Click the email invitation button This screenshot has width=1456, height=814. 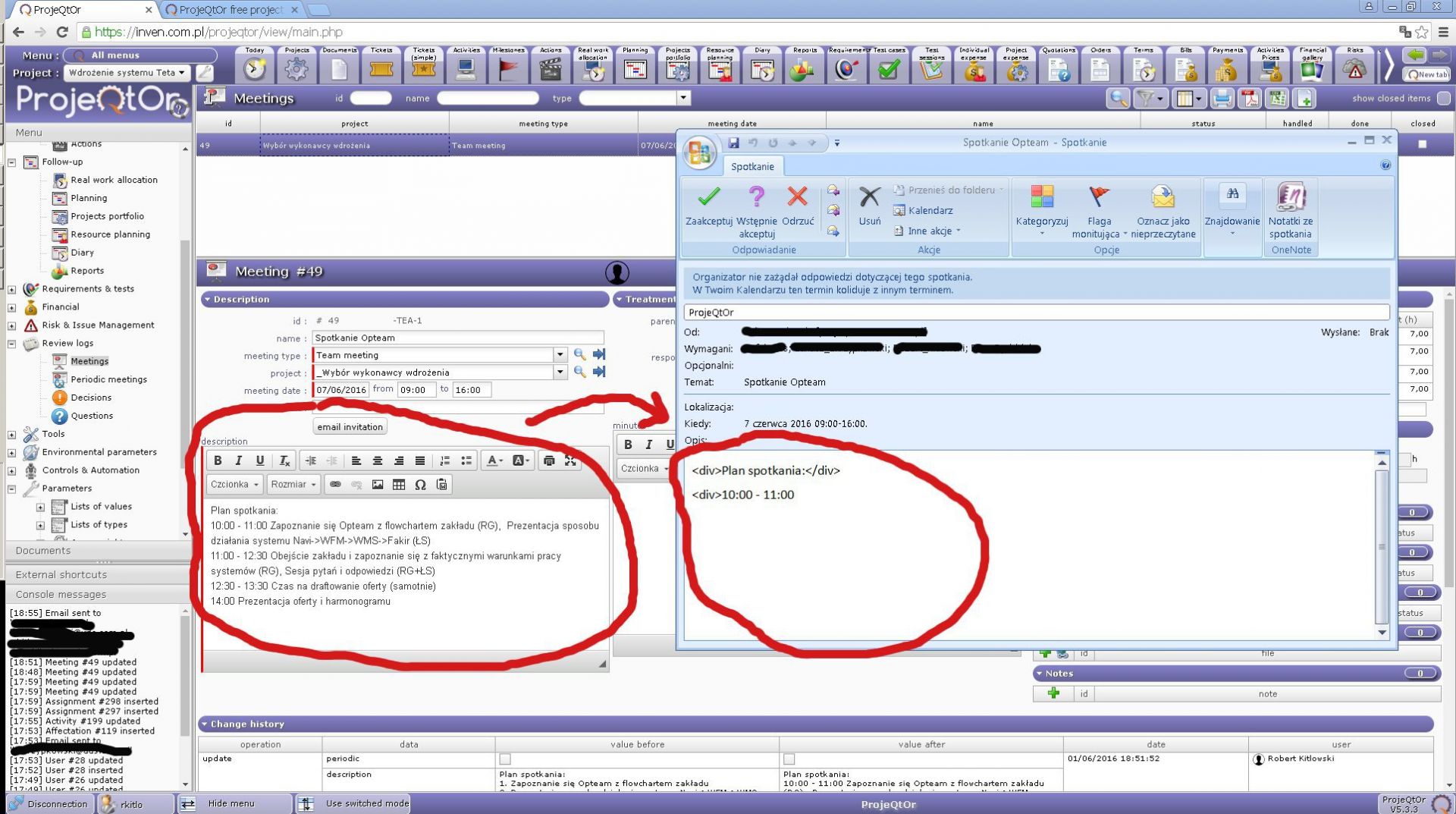350,427
